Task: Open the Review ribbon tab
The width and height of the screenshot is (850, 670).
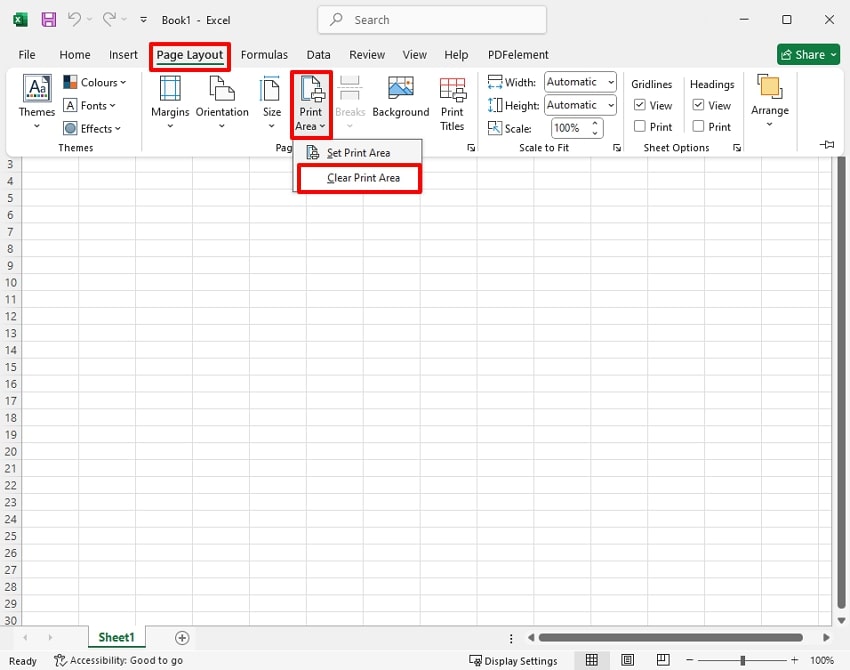Action: pos(366,55)
